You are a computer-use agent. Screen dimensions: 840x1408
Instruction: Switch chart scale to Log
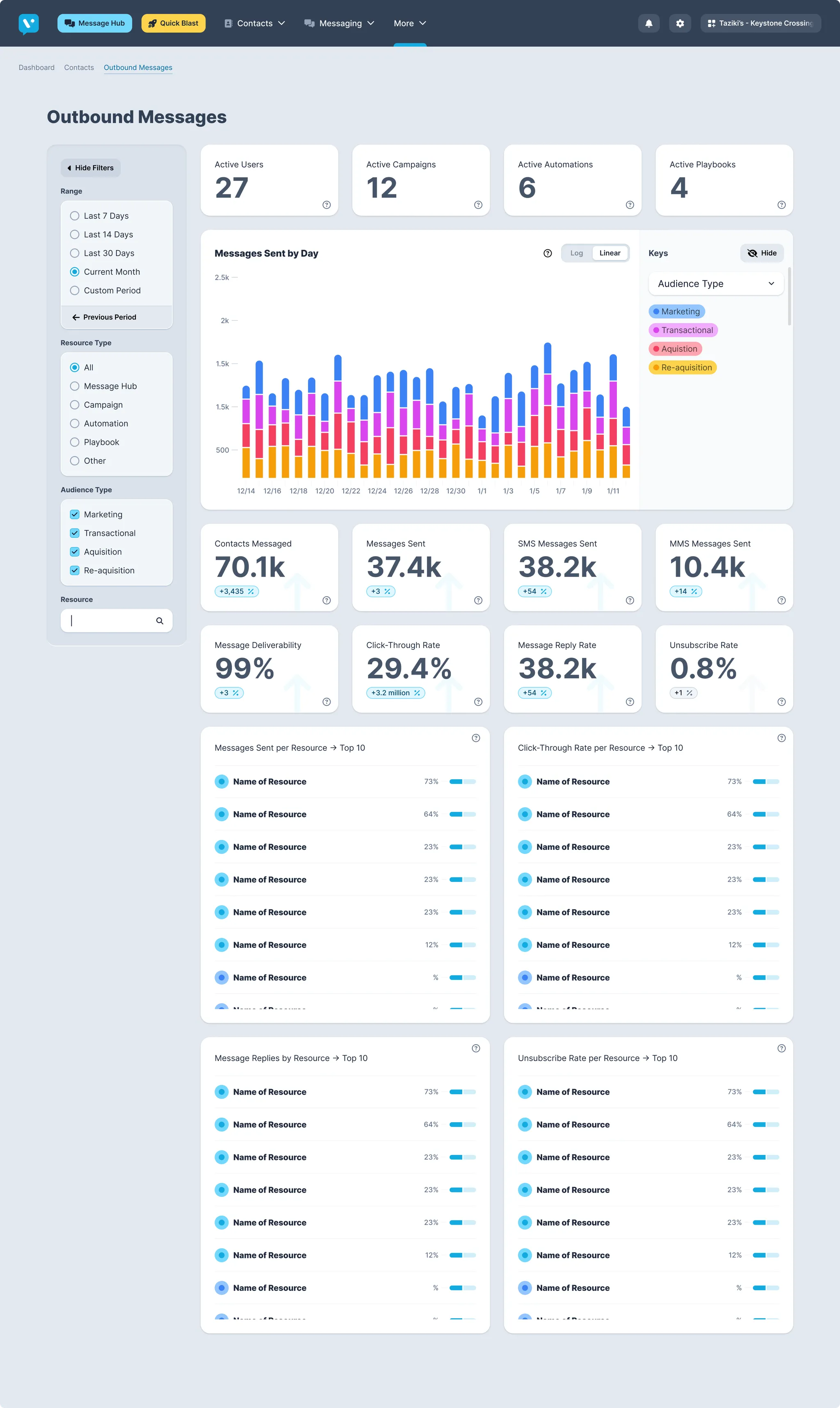[576, 253]
